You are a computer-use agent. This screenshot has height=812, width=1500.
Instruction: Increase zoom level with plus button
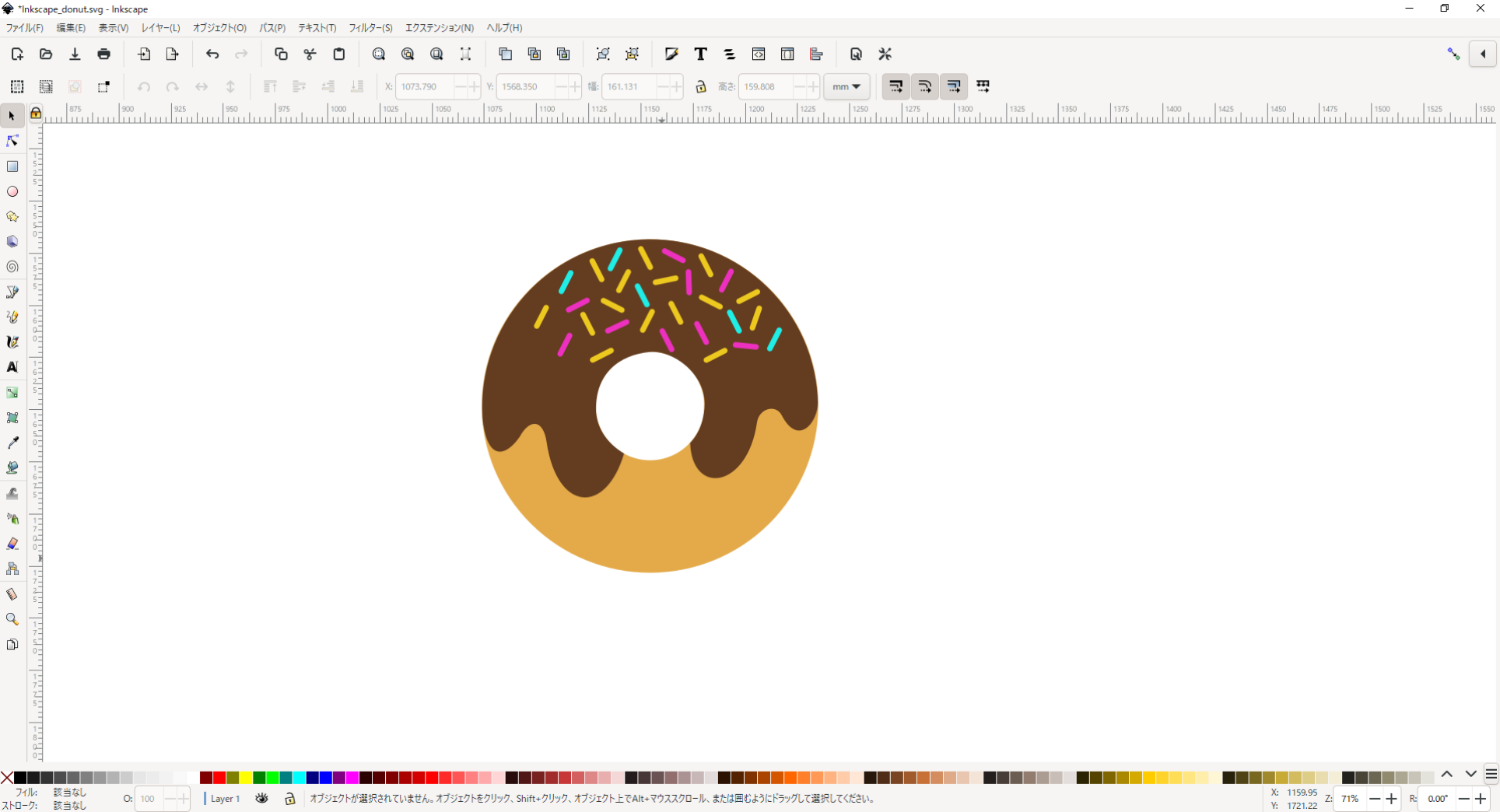point(1391,798)
